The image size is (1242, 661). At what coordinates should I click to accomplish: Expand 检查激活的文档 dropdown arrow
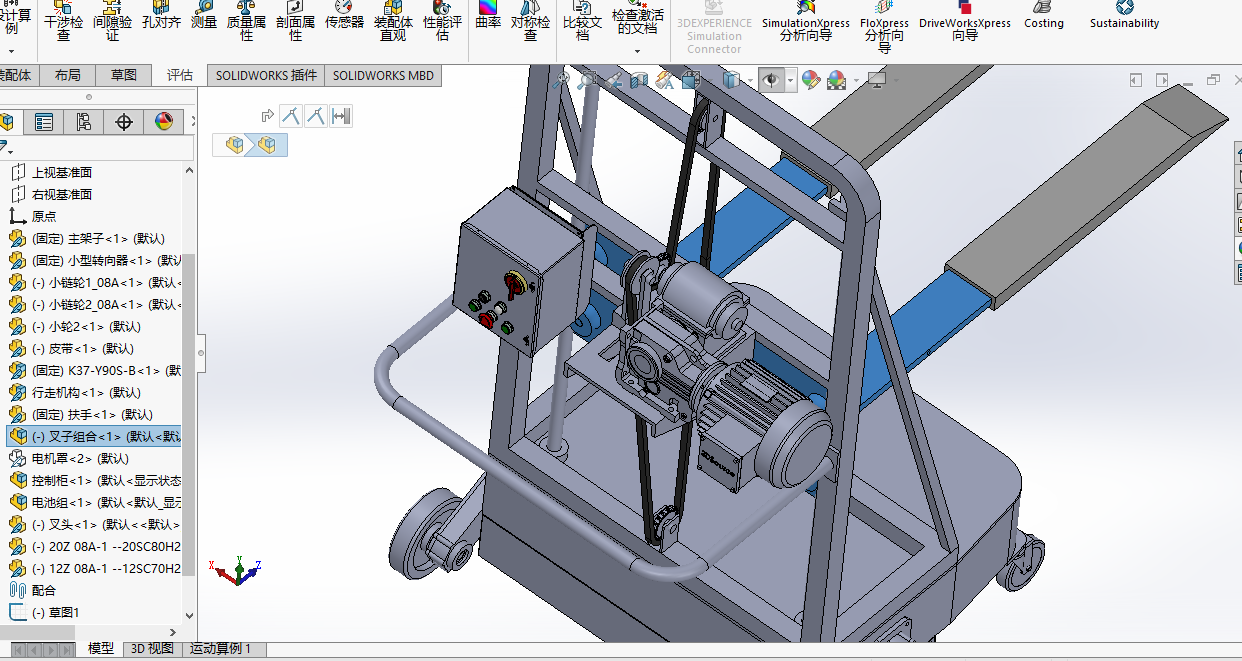click(x=637, y=51)
